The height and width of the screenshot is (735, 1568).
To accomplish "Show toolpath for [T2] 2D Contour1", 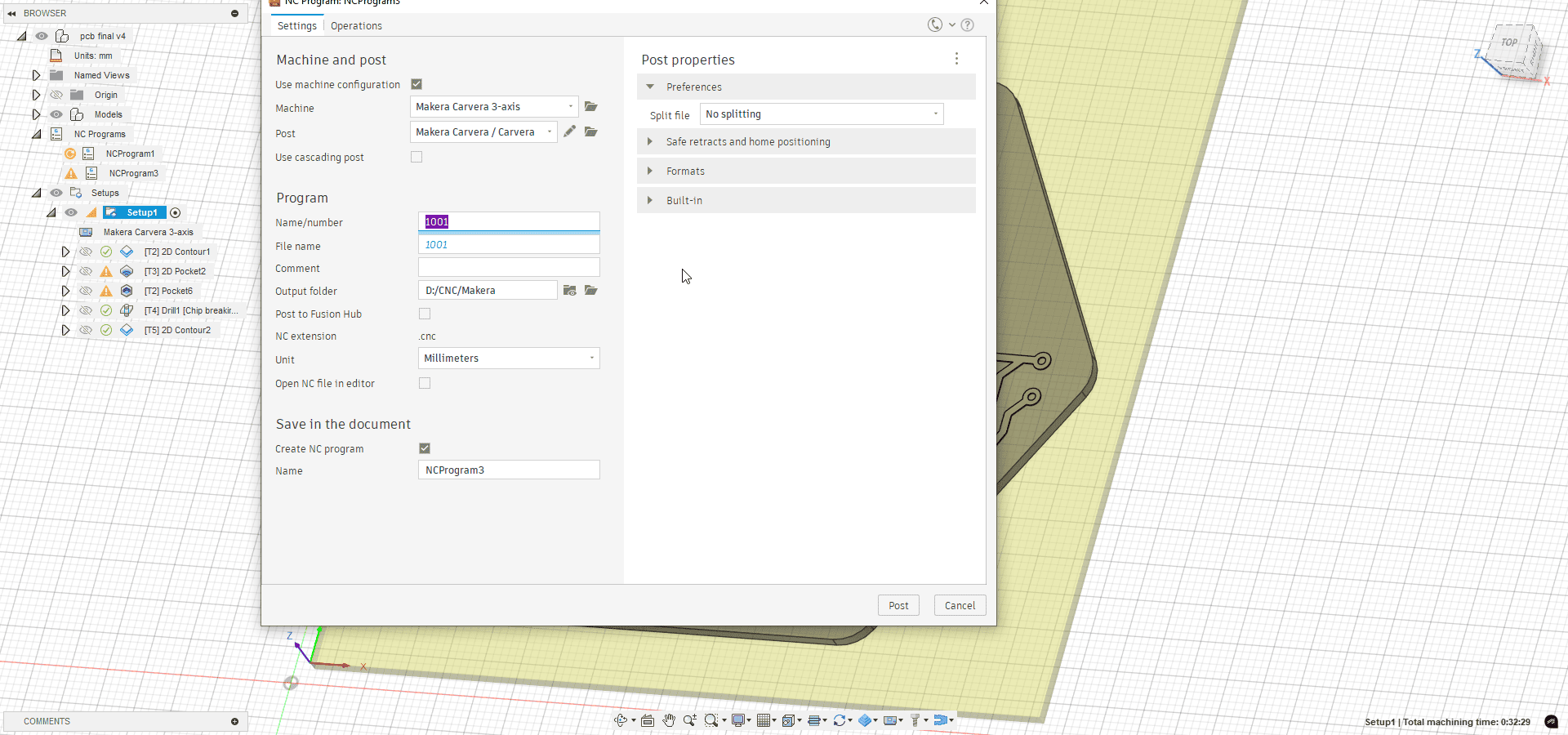I will pos(85,252).
